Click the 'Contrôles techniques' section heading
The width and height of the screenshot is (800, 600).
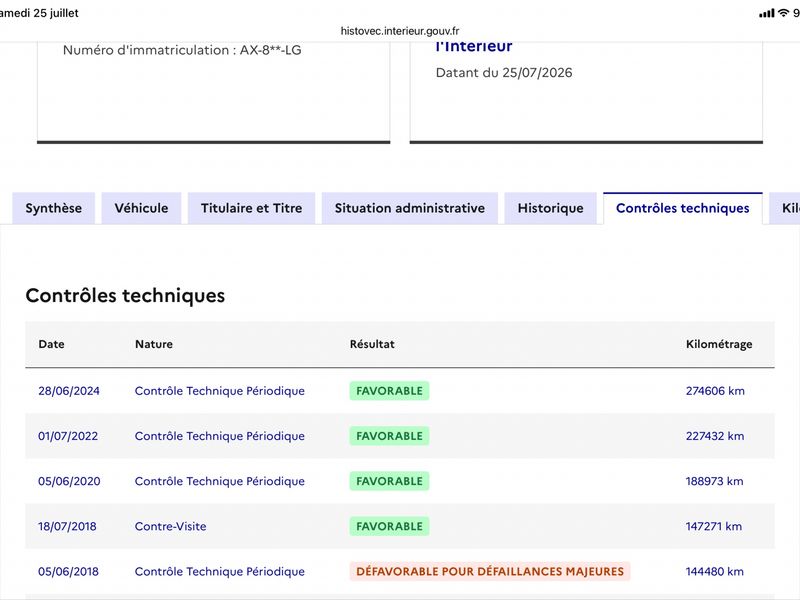tap(125, 295)
